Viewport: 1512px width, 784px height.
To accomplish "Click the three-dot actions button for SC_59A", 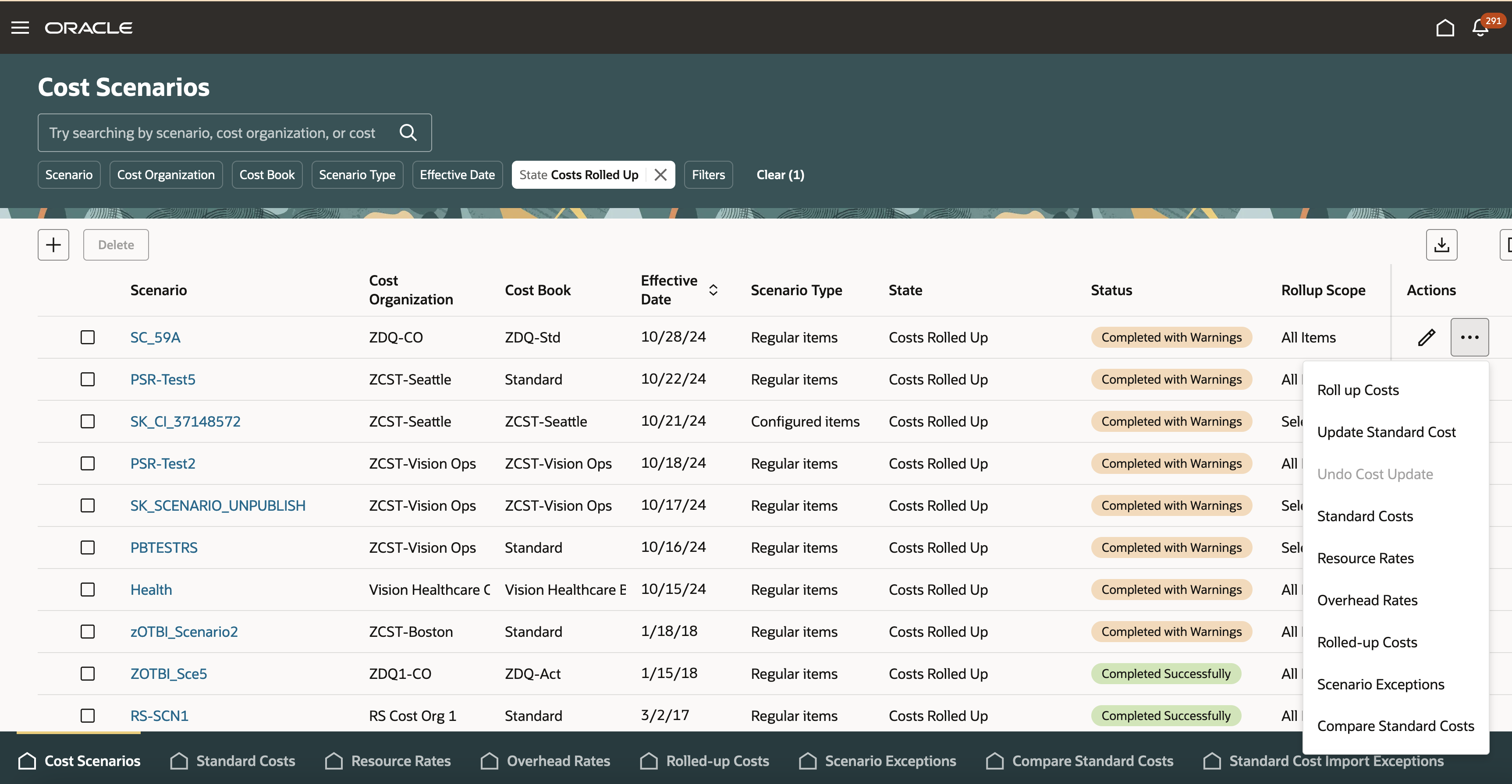I will 1469,337.
